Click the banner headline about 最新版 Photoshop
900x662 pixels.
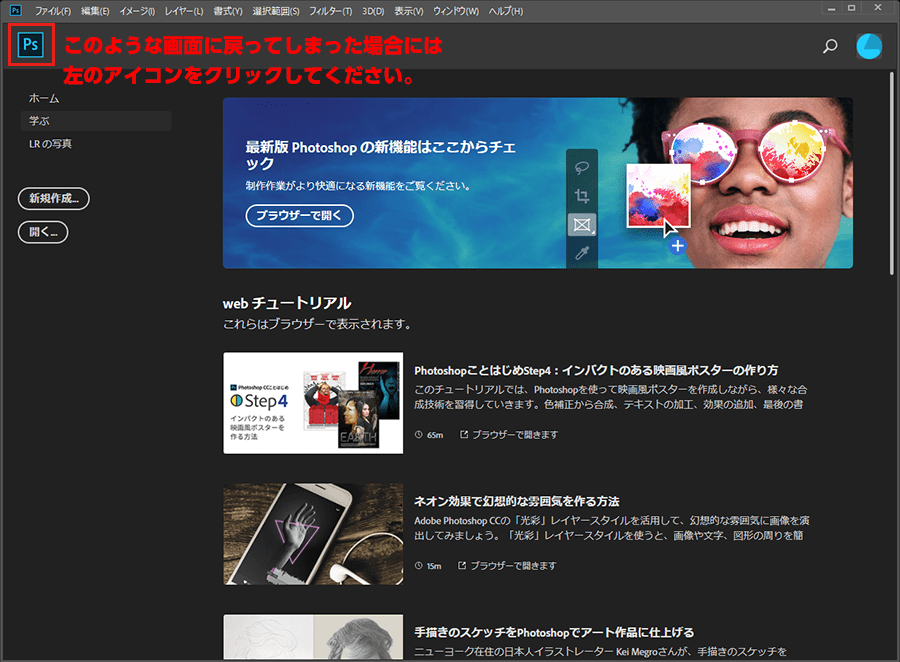[381, 155]
